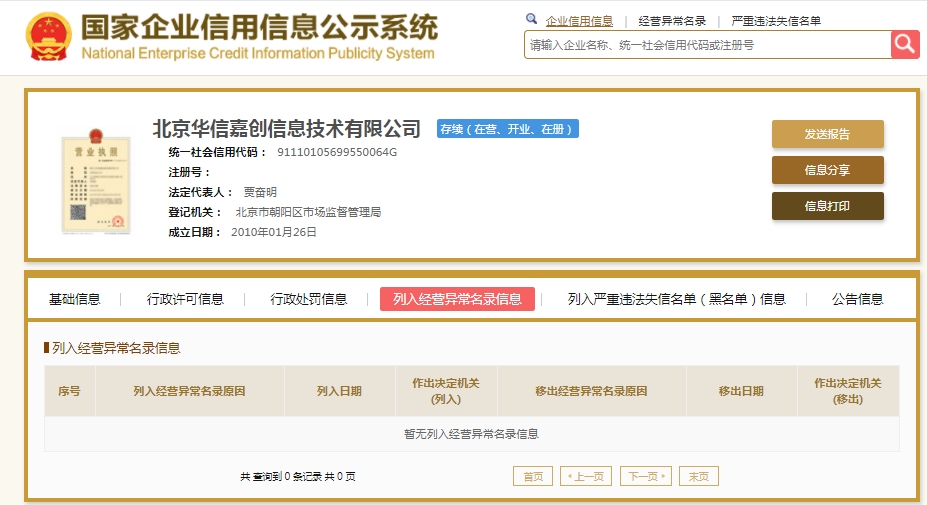Viewport: 927px width, 505px height.
Task: Select the 列入经营异常名录信息 tab
Action: click(x=458, y=299)
